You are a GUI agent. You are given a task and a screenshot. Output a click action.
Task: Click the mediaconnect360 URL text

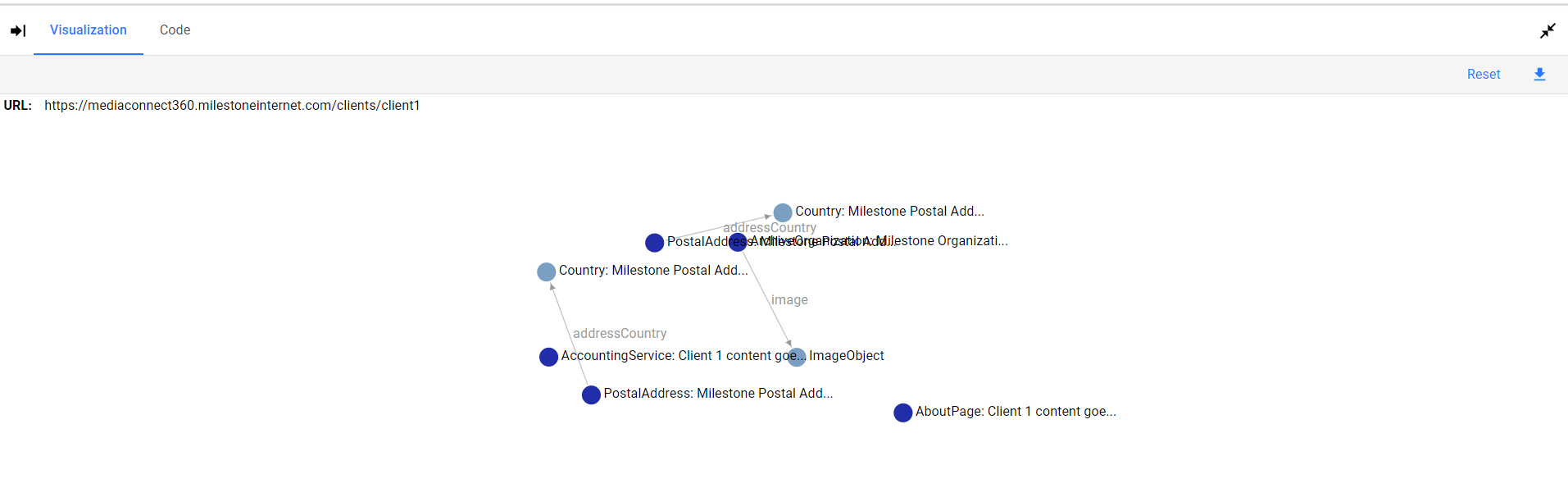(x=232, y=105)
